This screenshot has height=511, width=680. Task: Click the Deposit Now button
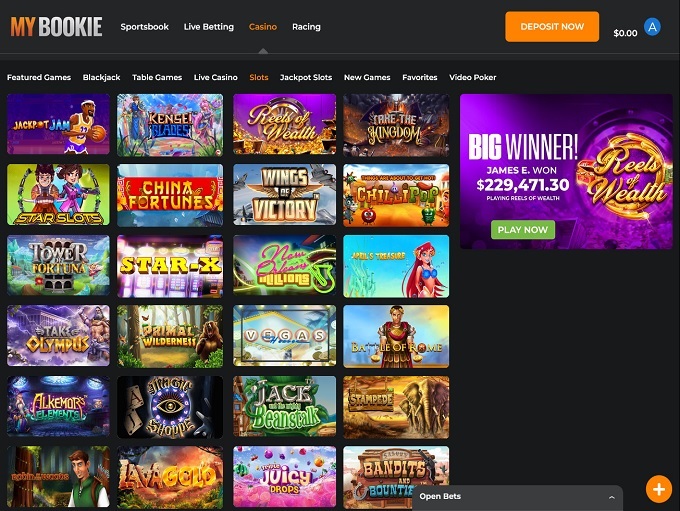pyautogui.click(x=552, y=26)
